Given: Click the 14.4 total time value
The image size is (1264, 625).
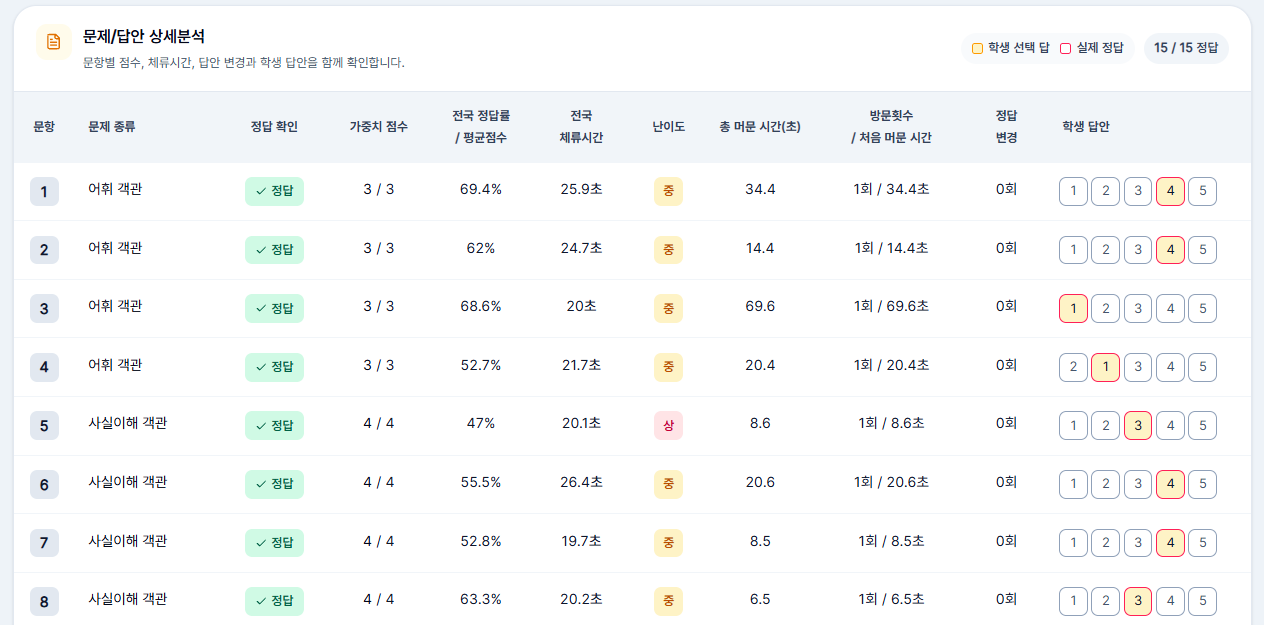Looking at the screenshot, I should click(760, 248).
